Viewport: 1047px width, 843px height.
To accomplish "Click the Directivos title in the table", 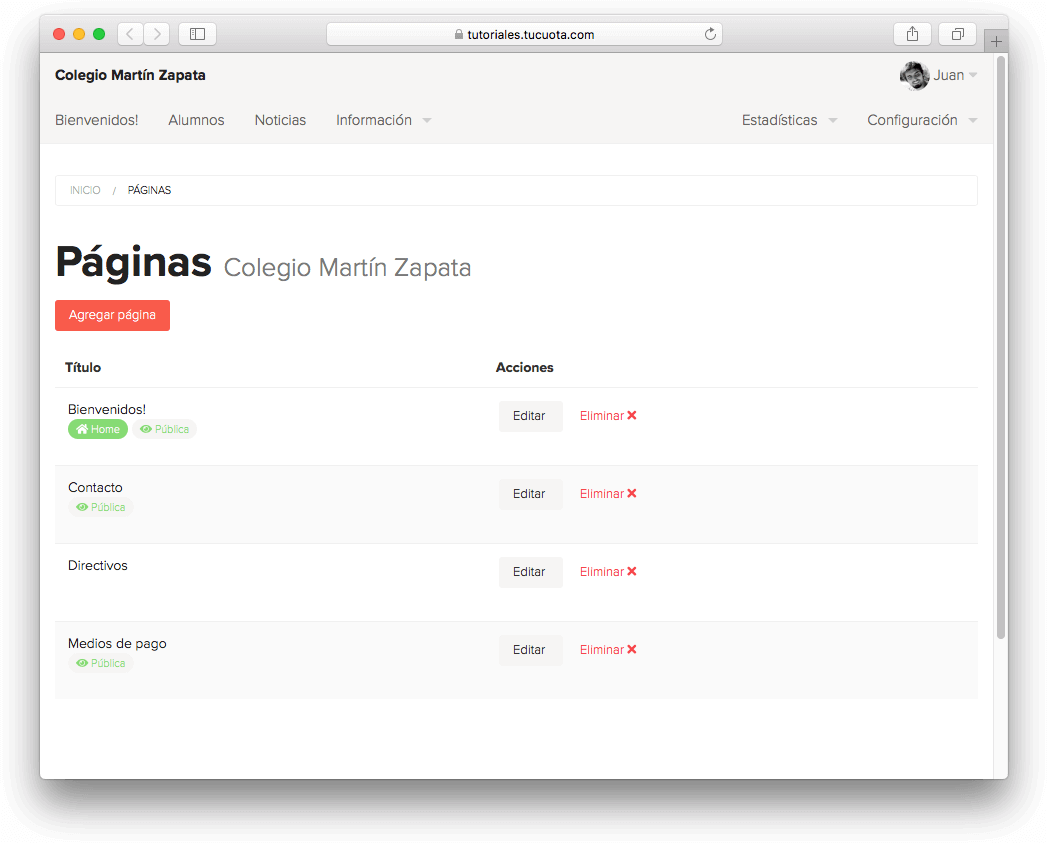I will pyautogui.click(x=97, y=566).
